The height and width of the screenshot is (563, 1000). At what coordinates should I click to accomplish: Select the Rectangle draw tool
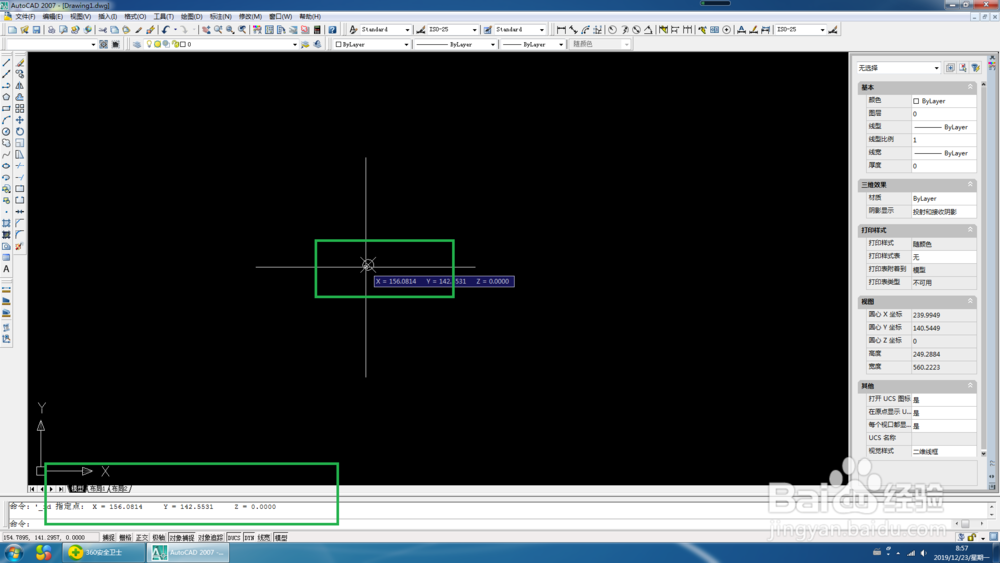pyautogui.click(x=6, y=108)
